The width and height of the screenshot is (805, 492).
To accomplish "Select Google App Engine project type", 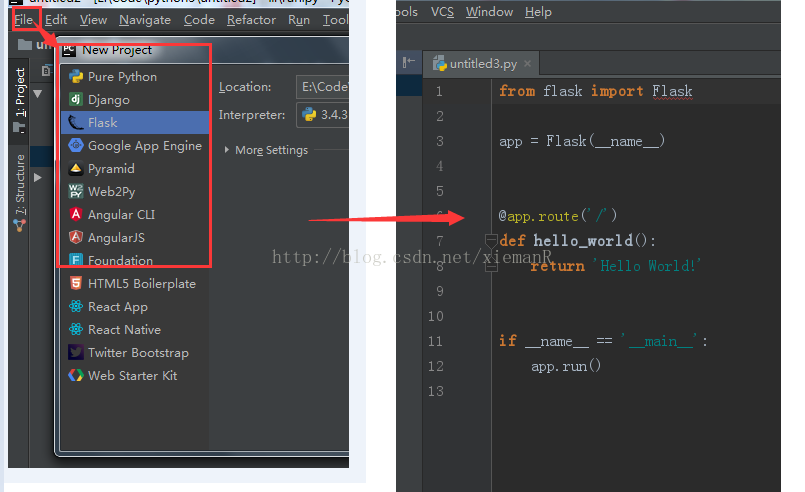I will coord(135,145).
